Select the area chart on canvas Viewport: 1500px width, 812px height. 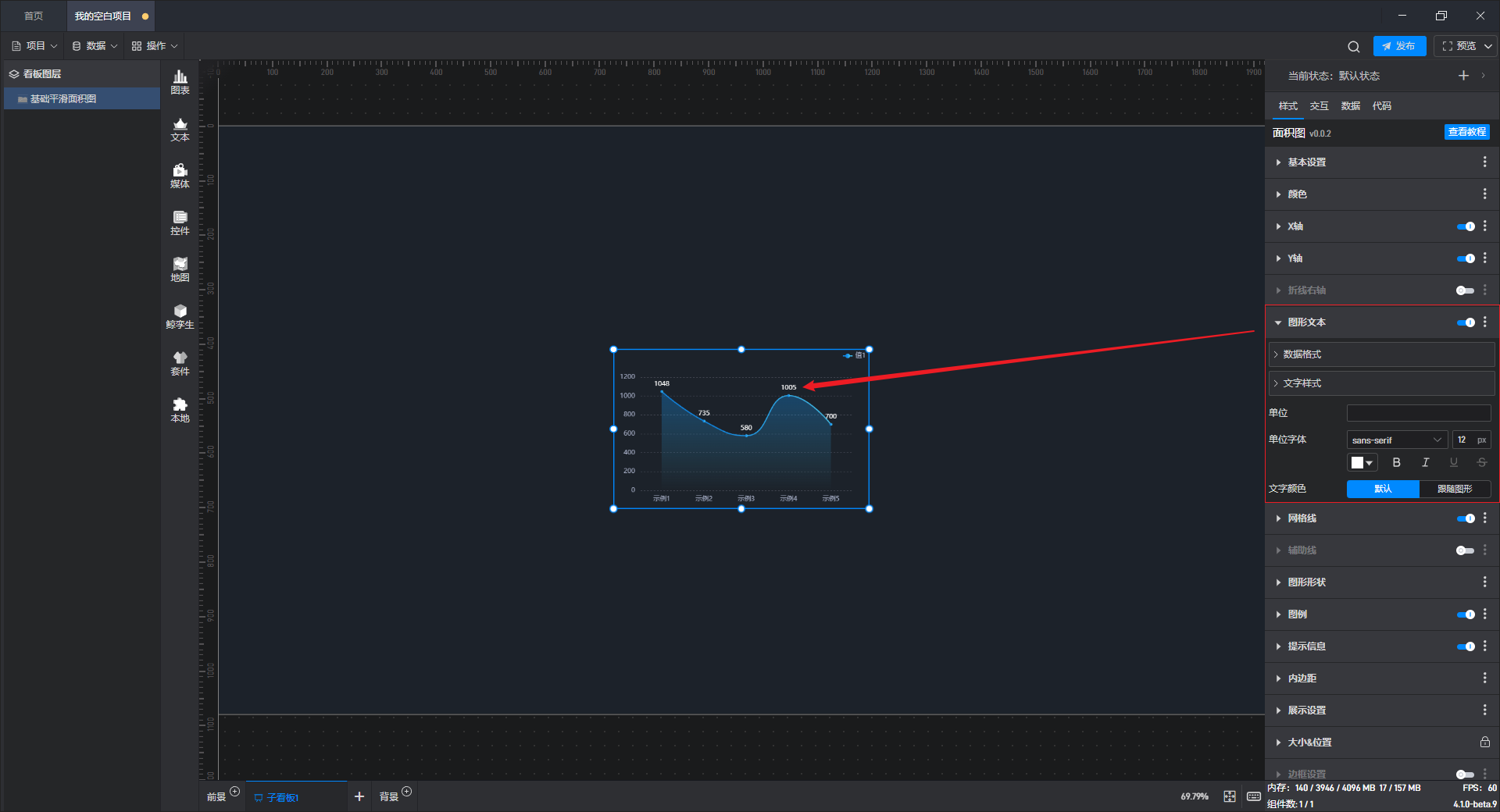point(741,429)
